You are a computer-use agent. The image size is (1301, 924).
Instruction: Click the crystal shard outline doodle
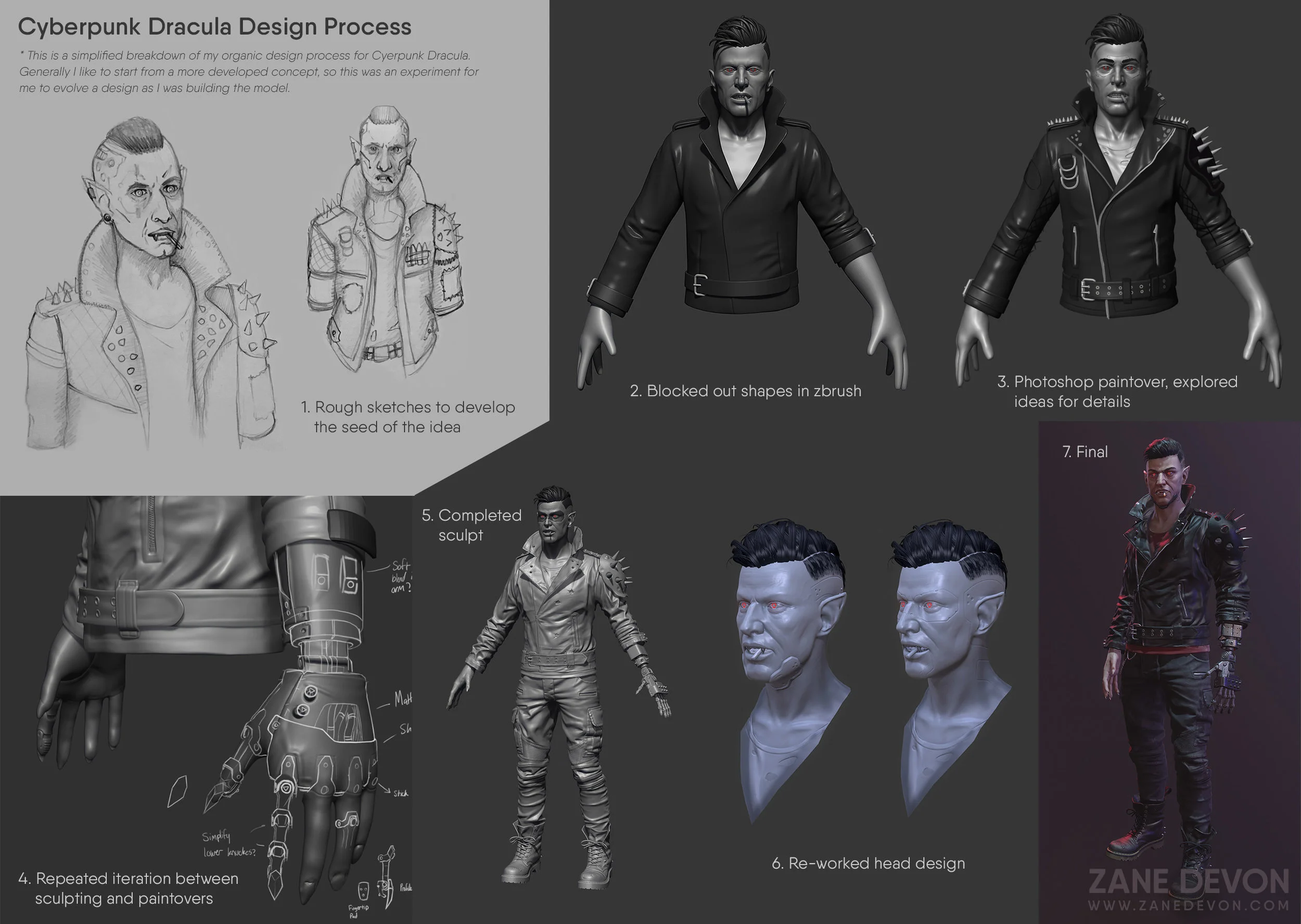[x=177, y=790]
